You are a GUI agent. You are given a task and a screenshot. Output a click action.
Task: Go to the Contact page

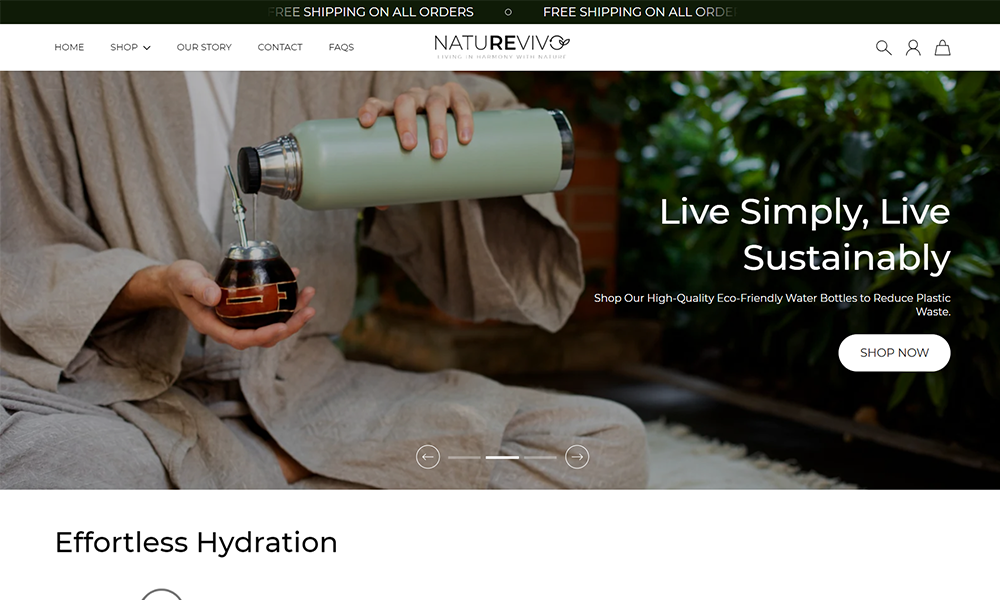click(280, 47)
